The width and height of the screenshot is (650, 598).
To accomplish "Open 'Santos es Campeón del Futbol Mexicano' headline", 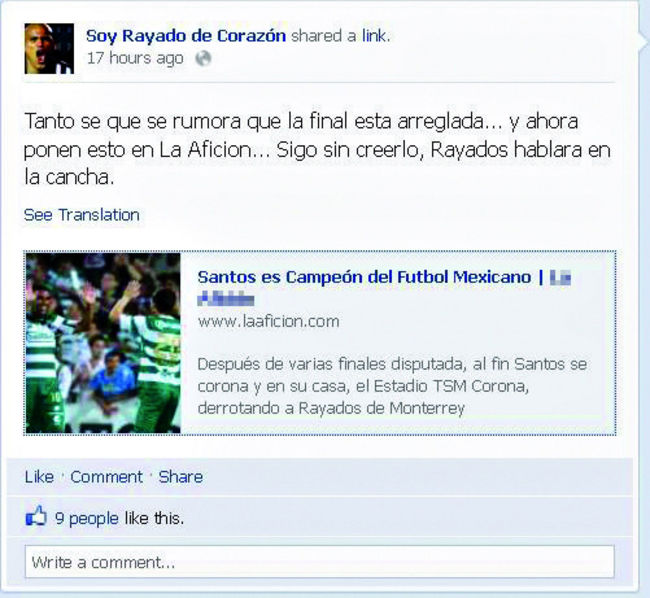I will click(364, 277).
